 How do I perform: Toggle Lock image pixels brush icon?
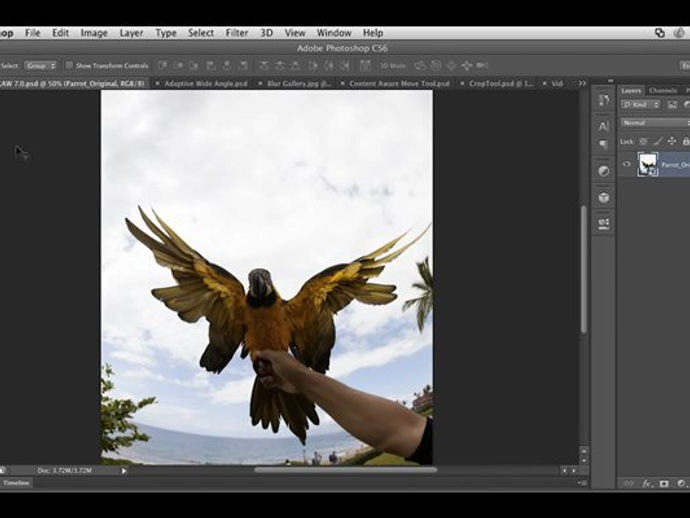[x=657, y=141]
